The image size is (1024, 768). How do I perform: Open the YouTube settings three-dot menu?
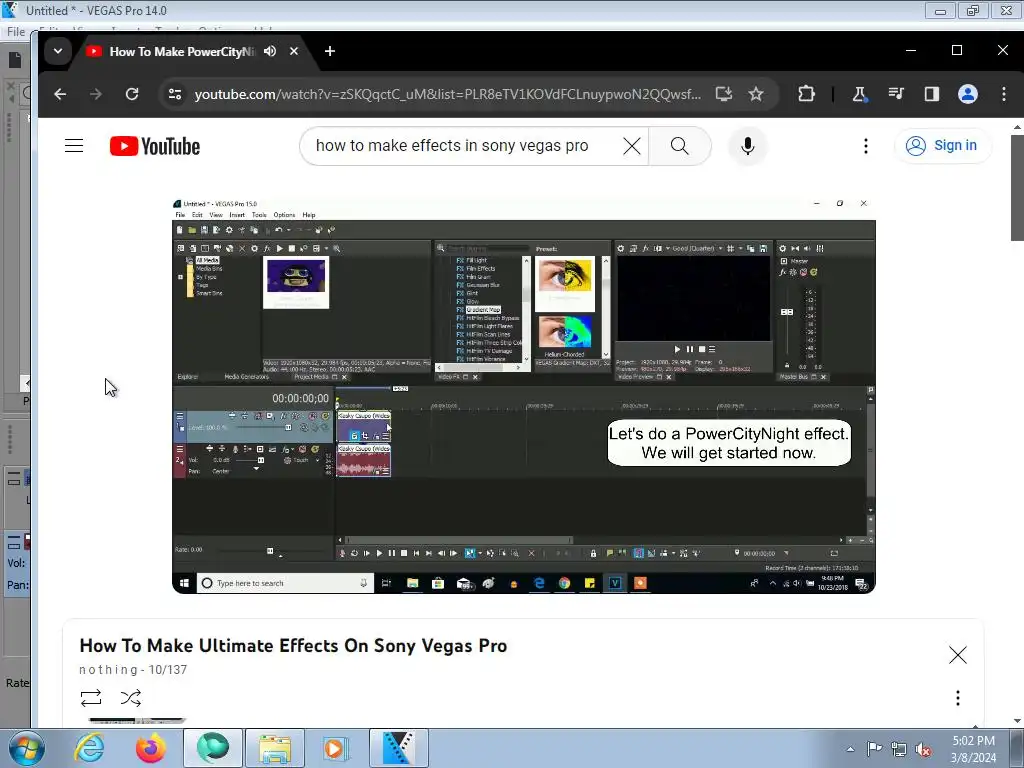(x=866, y=146)
